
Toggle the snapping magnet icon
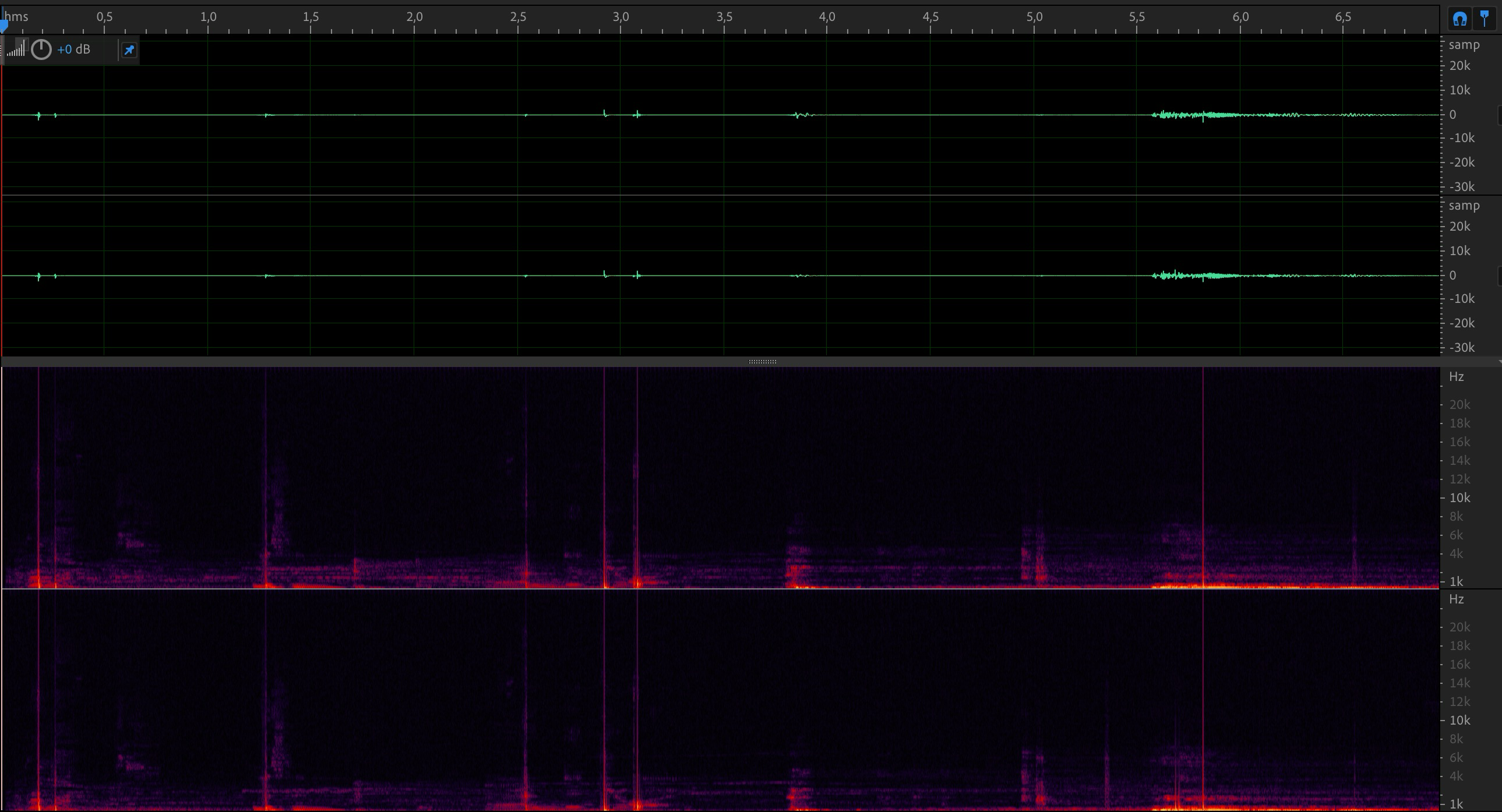1459,19
